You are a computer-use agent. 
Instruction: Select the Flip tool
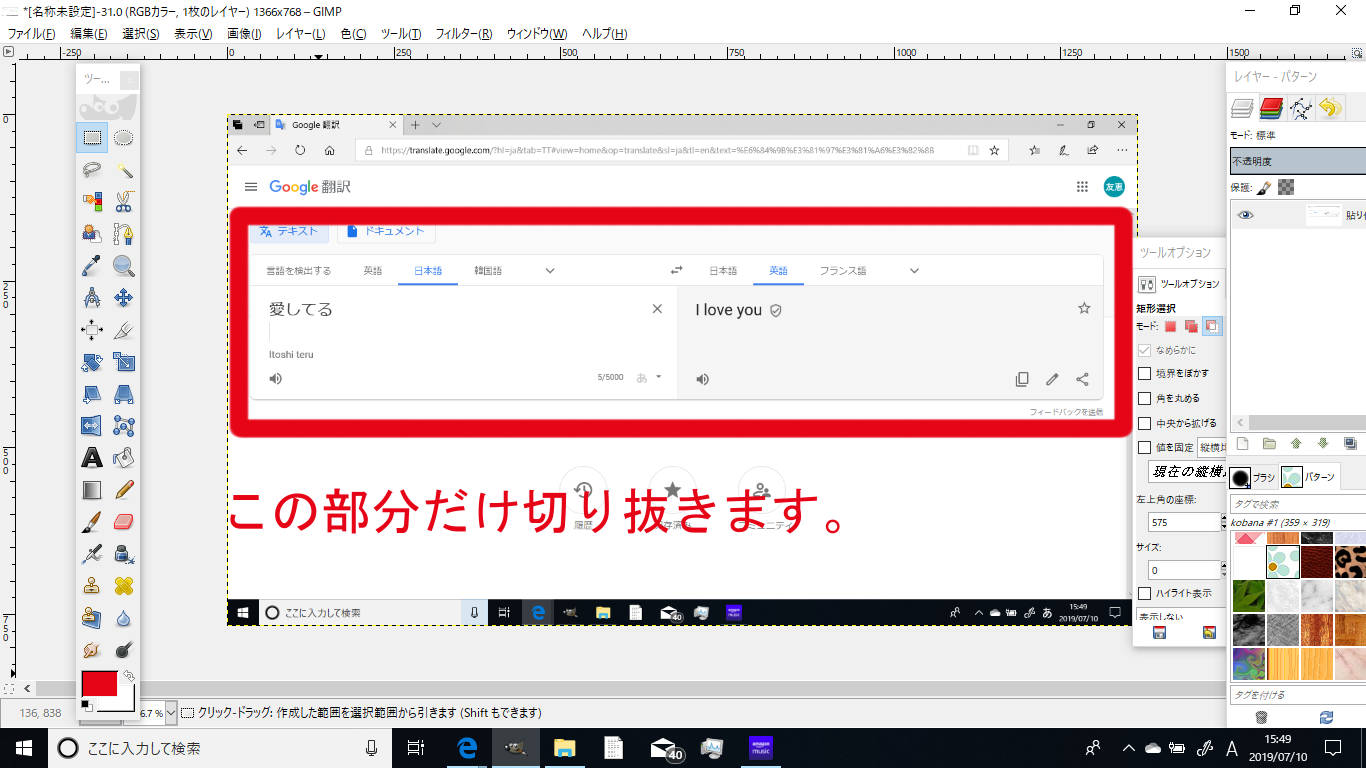[x=92, y=426]
